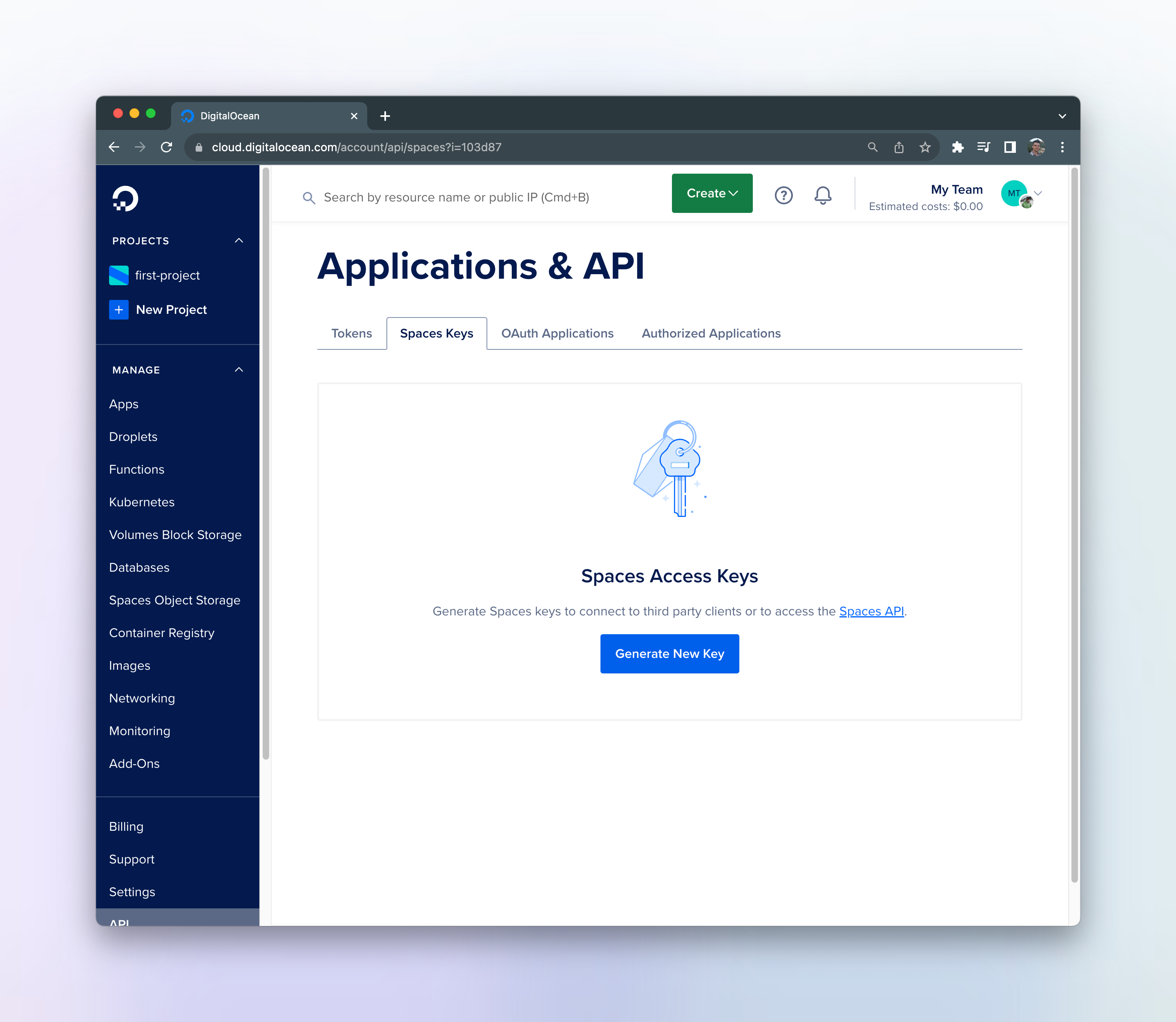Image resolution: width=1176 pixels, height=1022 pixels.
Task: Switch to the Tokens tab
Action: tap(351, 333)
